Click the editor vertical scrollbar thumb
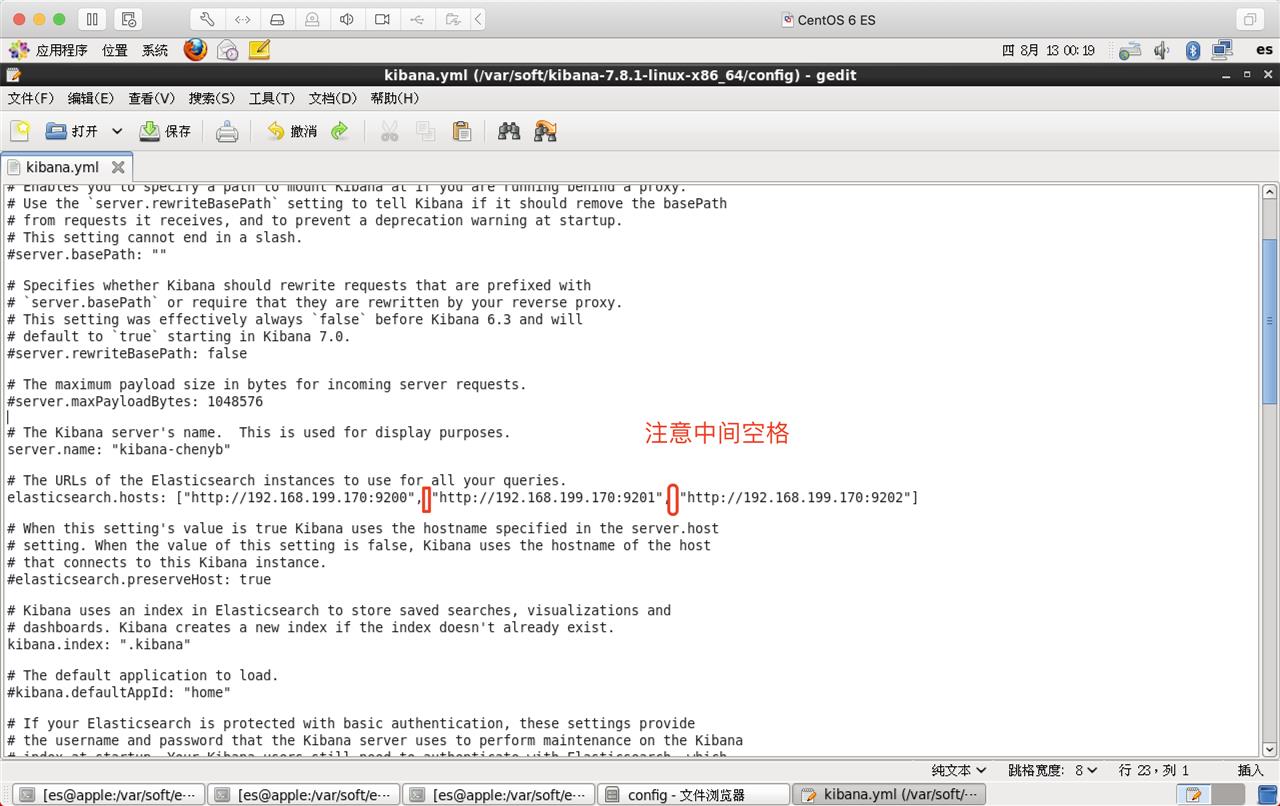The image size is (1280, 806). 1269,320
